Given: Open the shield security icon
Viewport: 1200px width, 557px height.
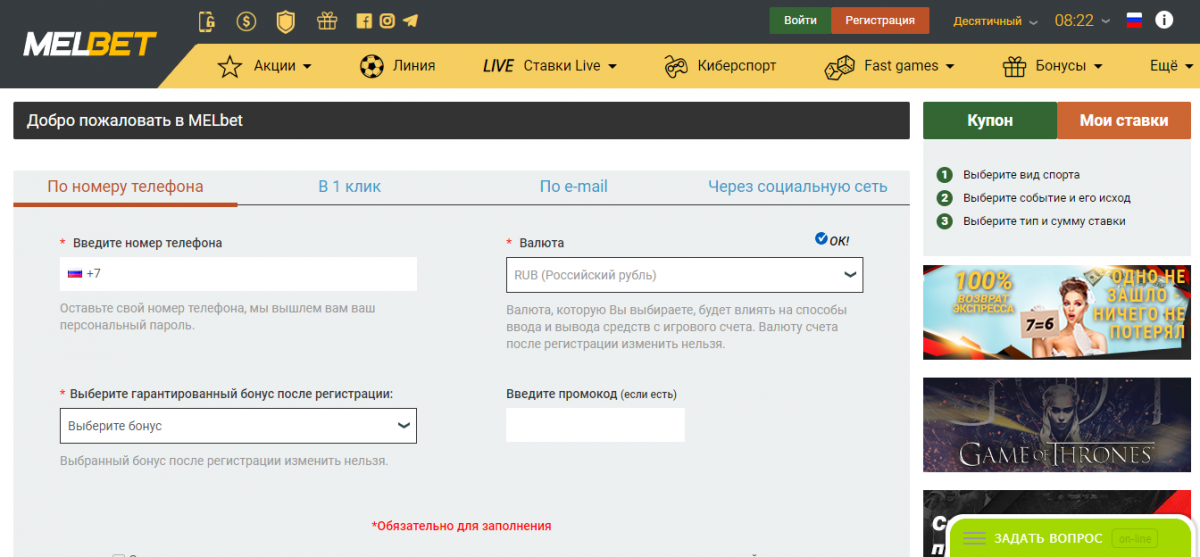Looking at the screenshot, I should (x=286, y=20).
